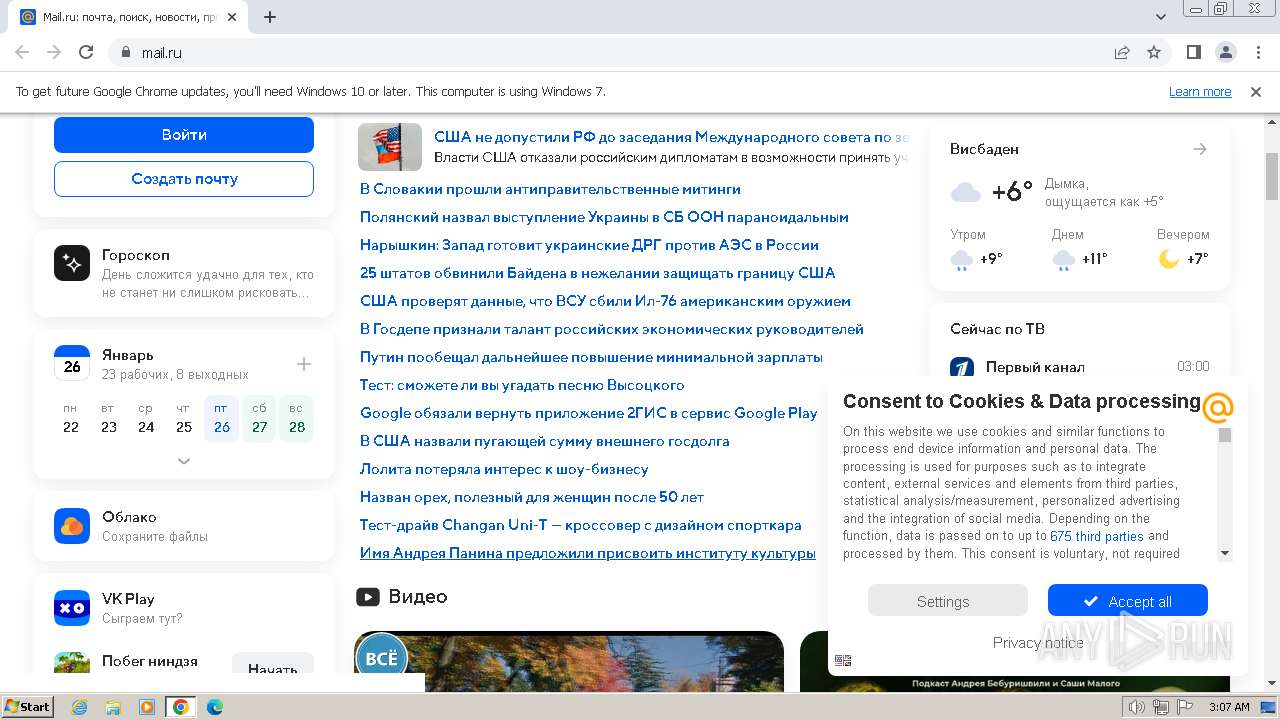Viewport: 1280px width, 720px height.
Task: Click the Chrome back arrow icon
Action: [22, 52]
